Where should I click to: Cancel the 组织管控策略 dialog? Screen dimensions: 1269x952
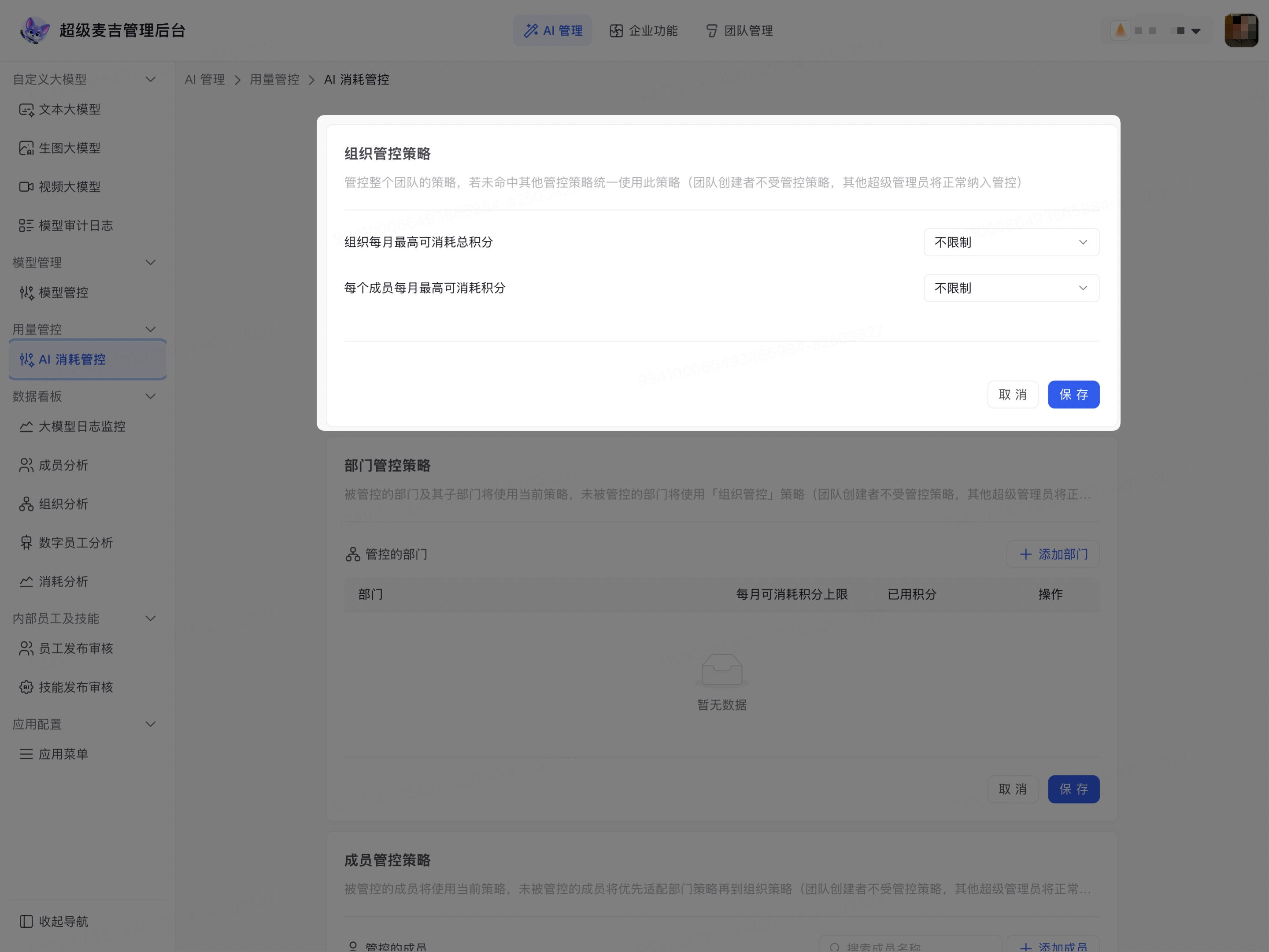click(1013, 395)
